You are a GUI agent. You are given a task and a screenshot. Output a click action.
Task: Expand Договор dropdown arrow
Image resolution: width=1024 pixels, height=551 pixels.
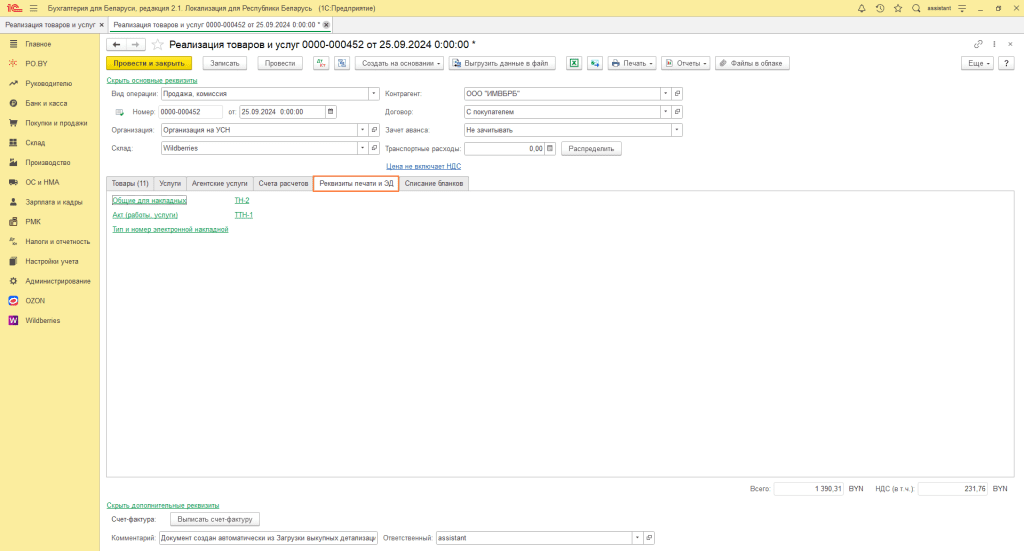click(x=665, y=112)
